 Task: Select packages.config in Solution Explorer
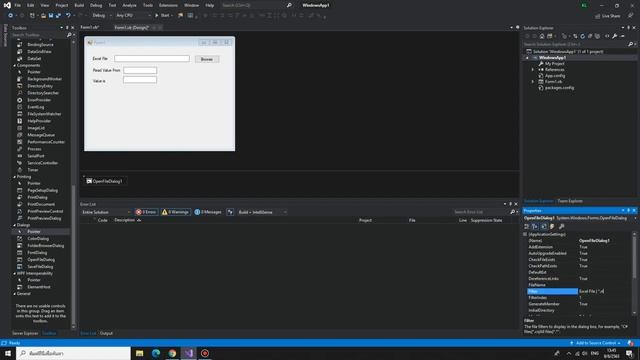(x=559, y=88)
